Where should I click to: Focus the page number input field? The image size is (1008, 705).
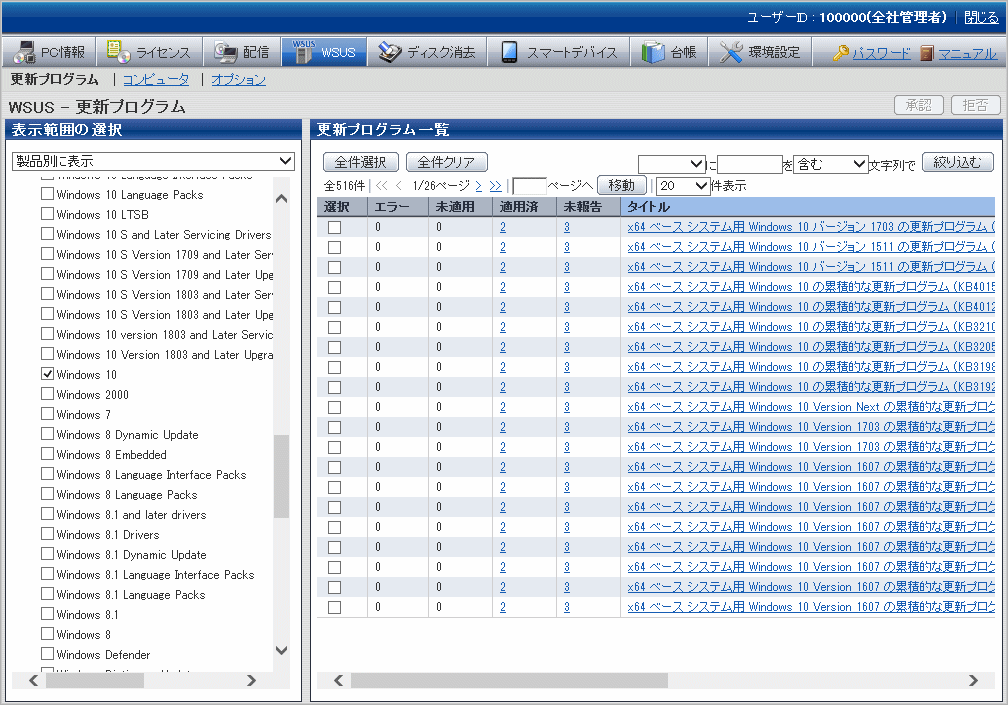pyautogui.click(x=530, y=186)
